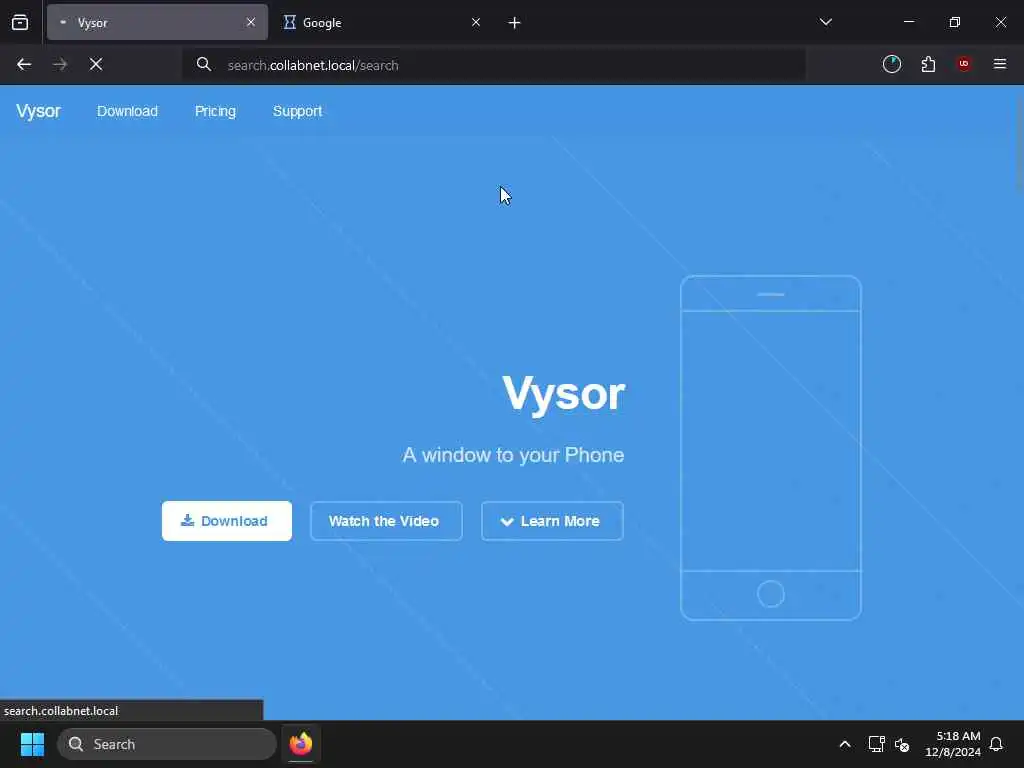
Task: Open the taskbar clock and date
Action: tap(953, 744)
